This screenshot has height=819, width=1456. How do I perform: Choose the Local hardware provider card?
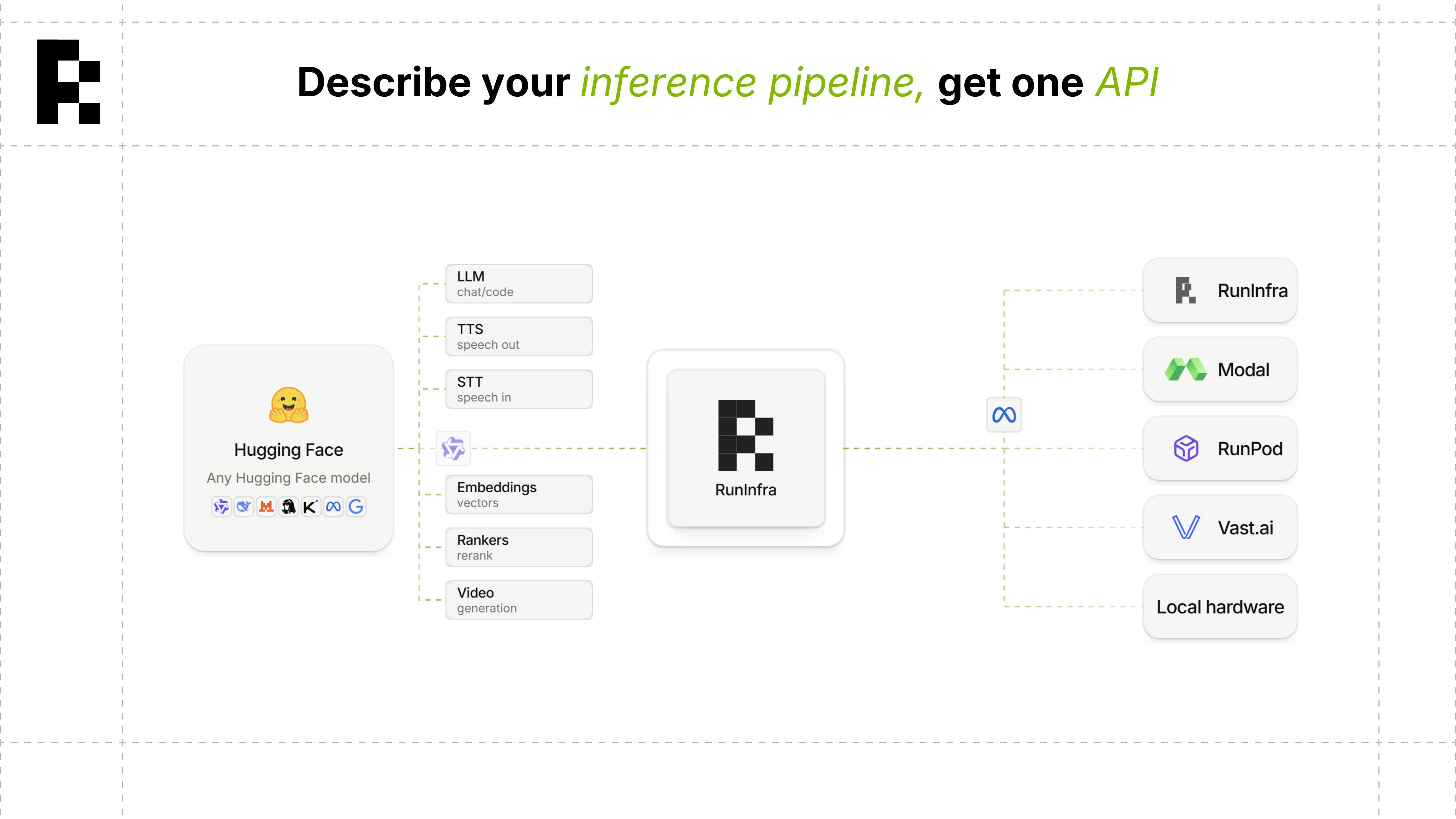coord(1220,606)
